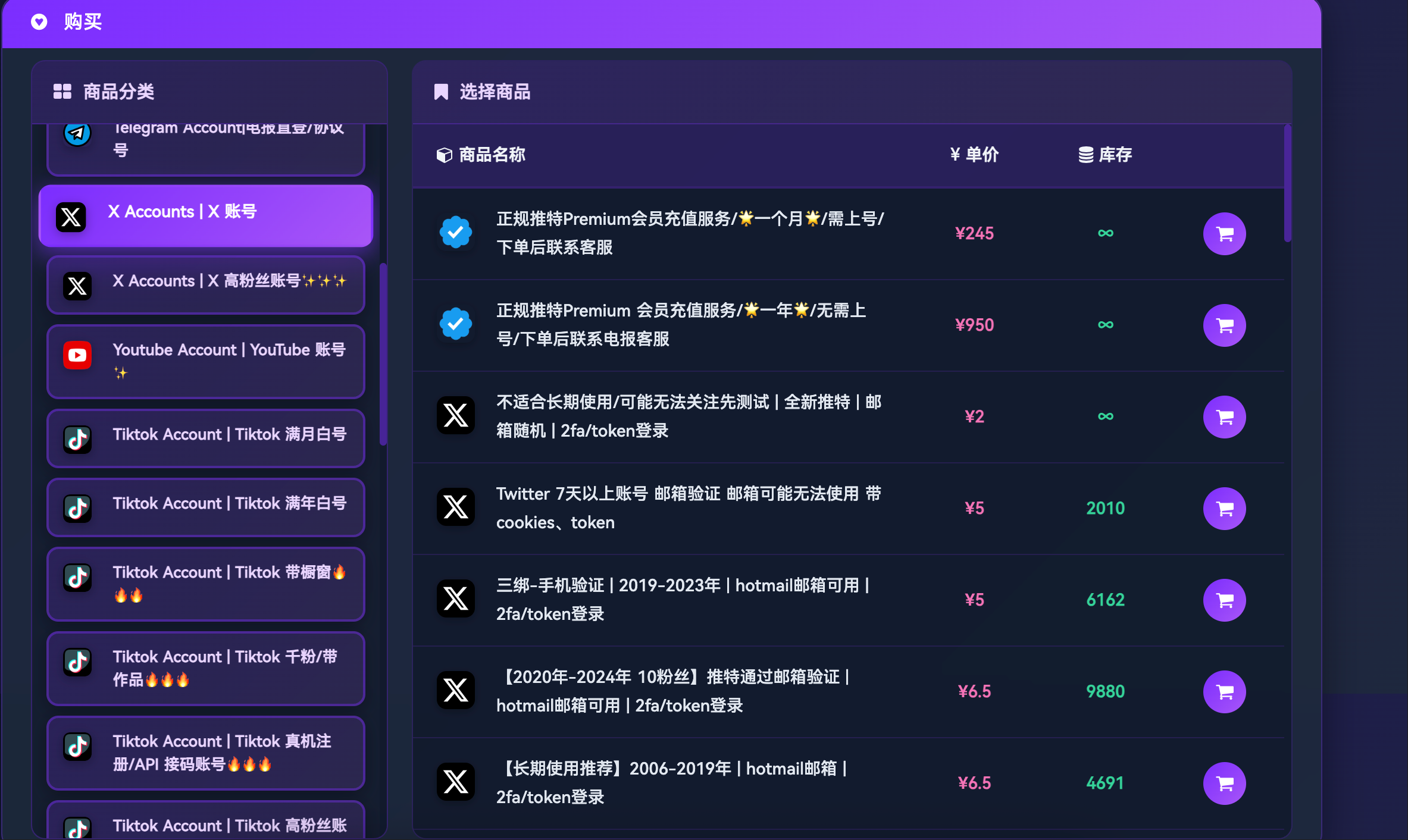
Task: Add Twitter 7-day account with stock 2010 to cart
Action: coord(1224,509)
